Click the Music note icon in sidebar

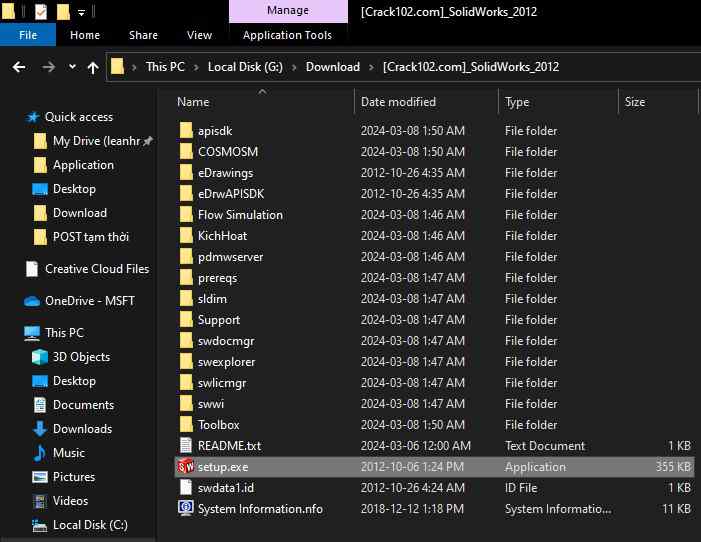tap(40, 453)
